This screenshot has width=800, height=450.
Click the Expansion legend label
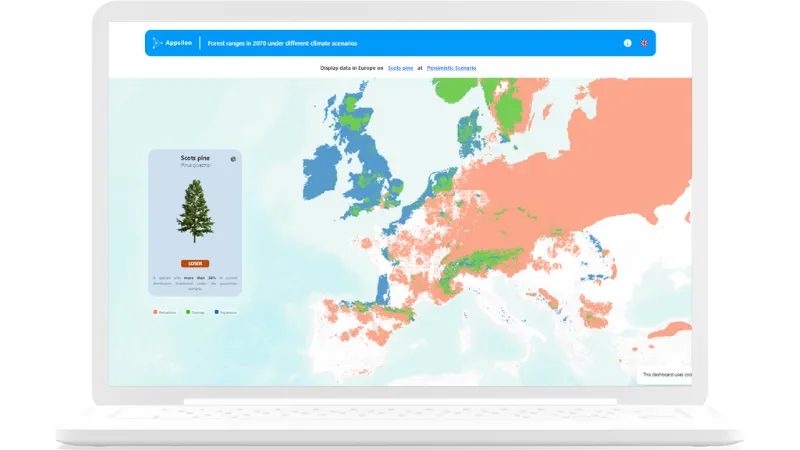click(226, 312)
